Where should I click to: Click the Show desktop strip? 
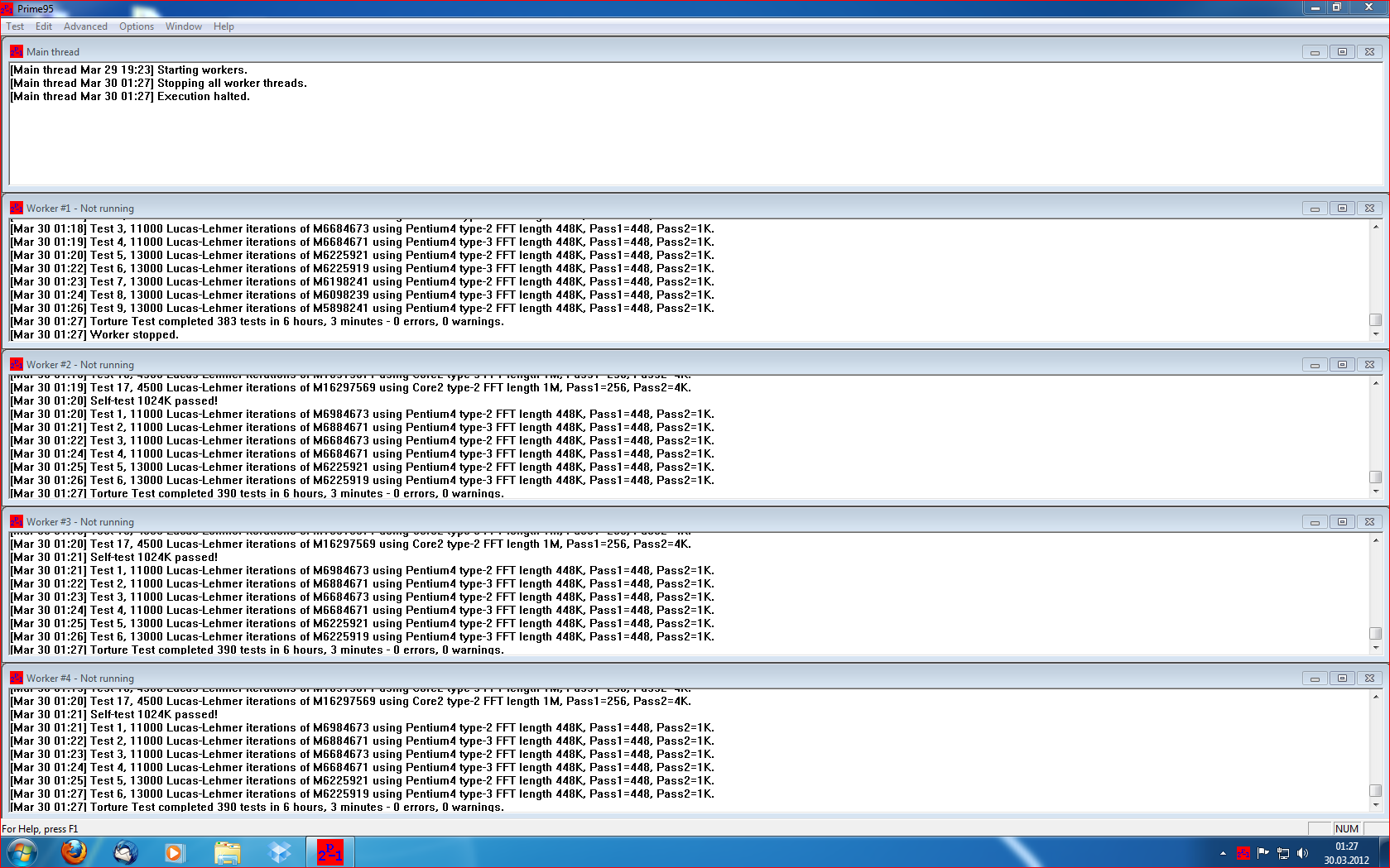[x=1384, y=852]
